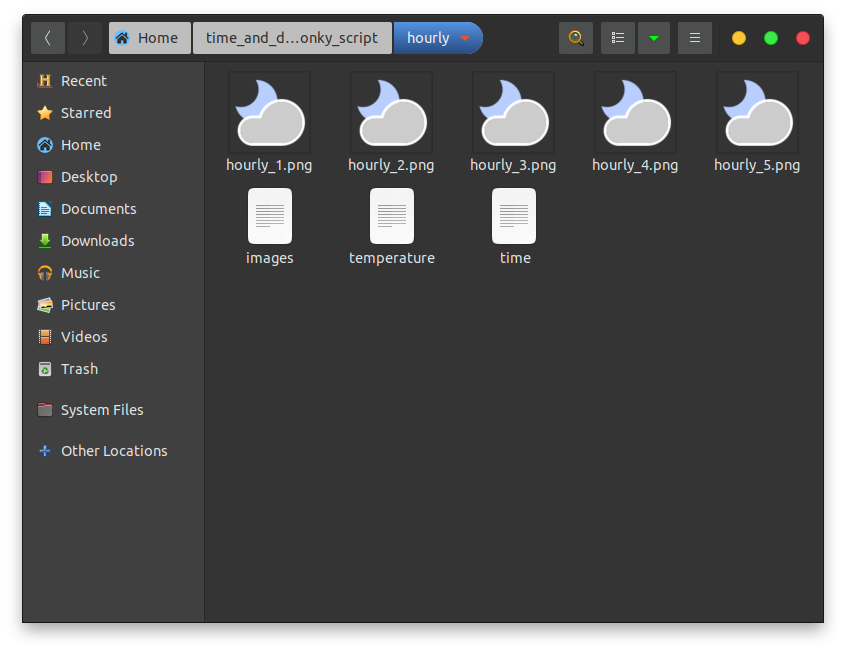This screenshot has height=653, width=846.
Task: Open Other Locations in the sidebar
Action: [x=113, y=451]
